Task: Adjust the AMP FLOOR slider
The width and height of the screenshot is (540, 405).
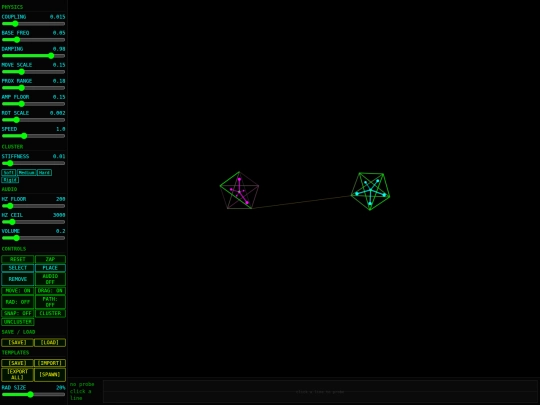Action: pos(33,104)
